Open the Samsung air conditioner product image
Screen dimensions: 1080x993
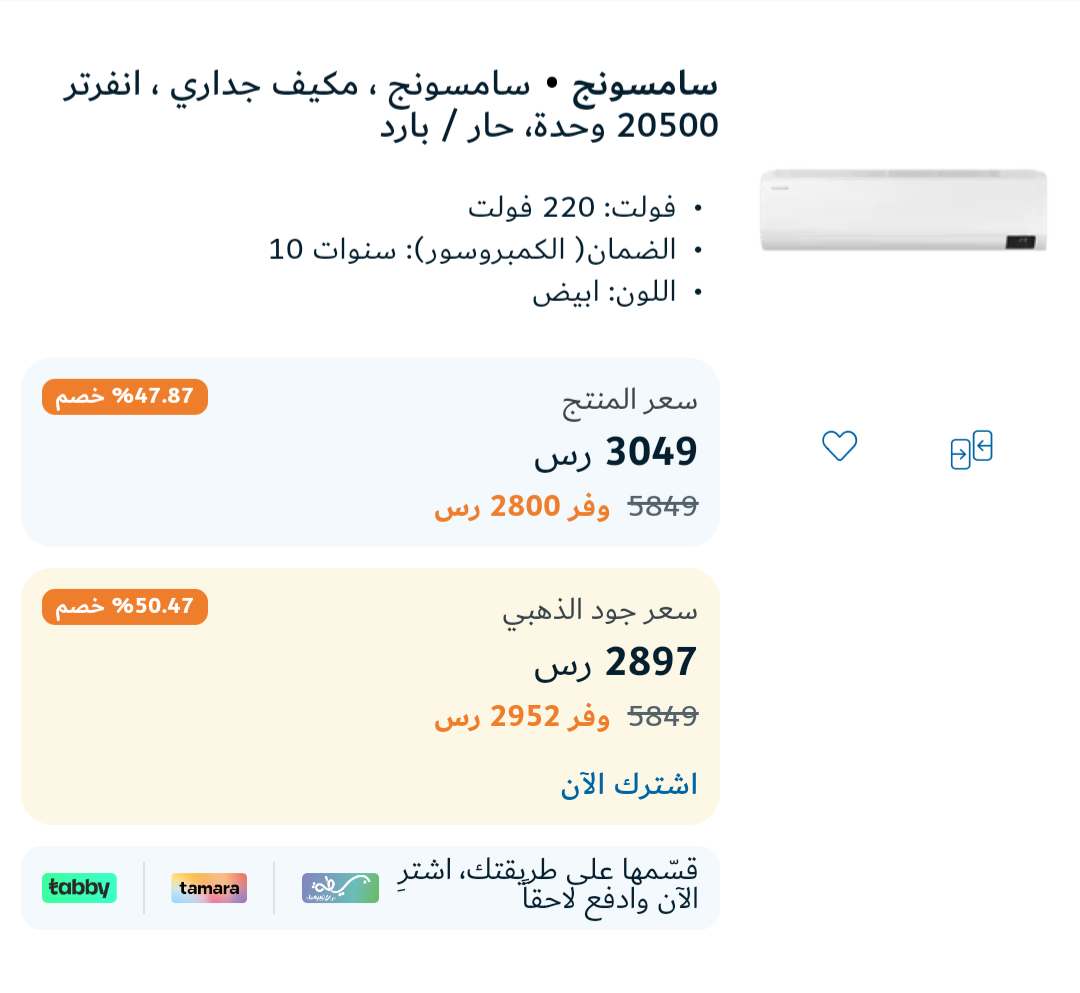coord(903,210)
